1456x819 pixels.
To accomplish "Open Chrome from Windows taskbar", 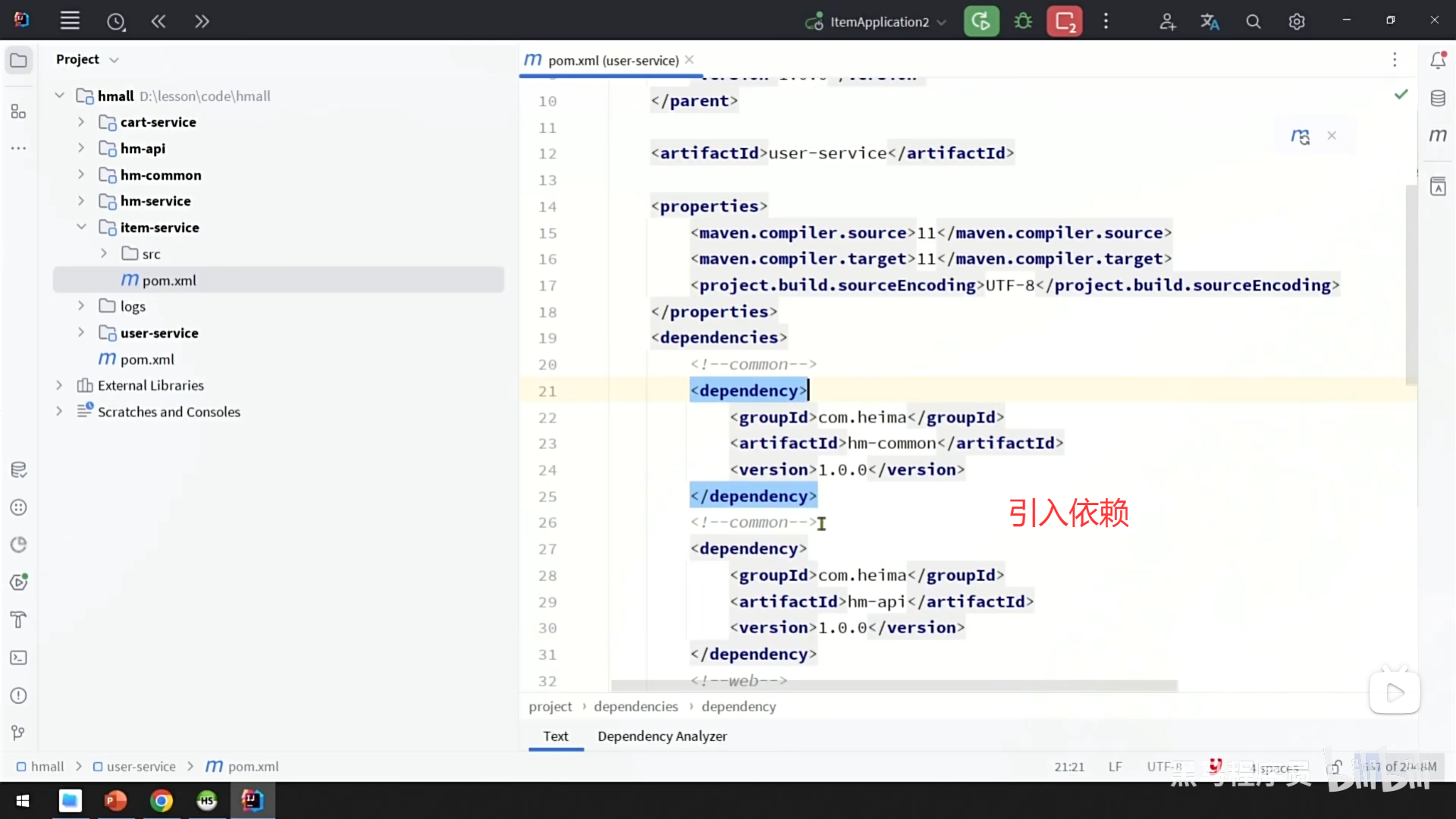I will pos(161,801).
